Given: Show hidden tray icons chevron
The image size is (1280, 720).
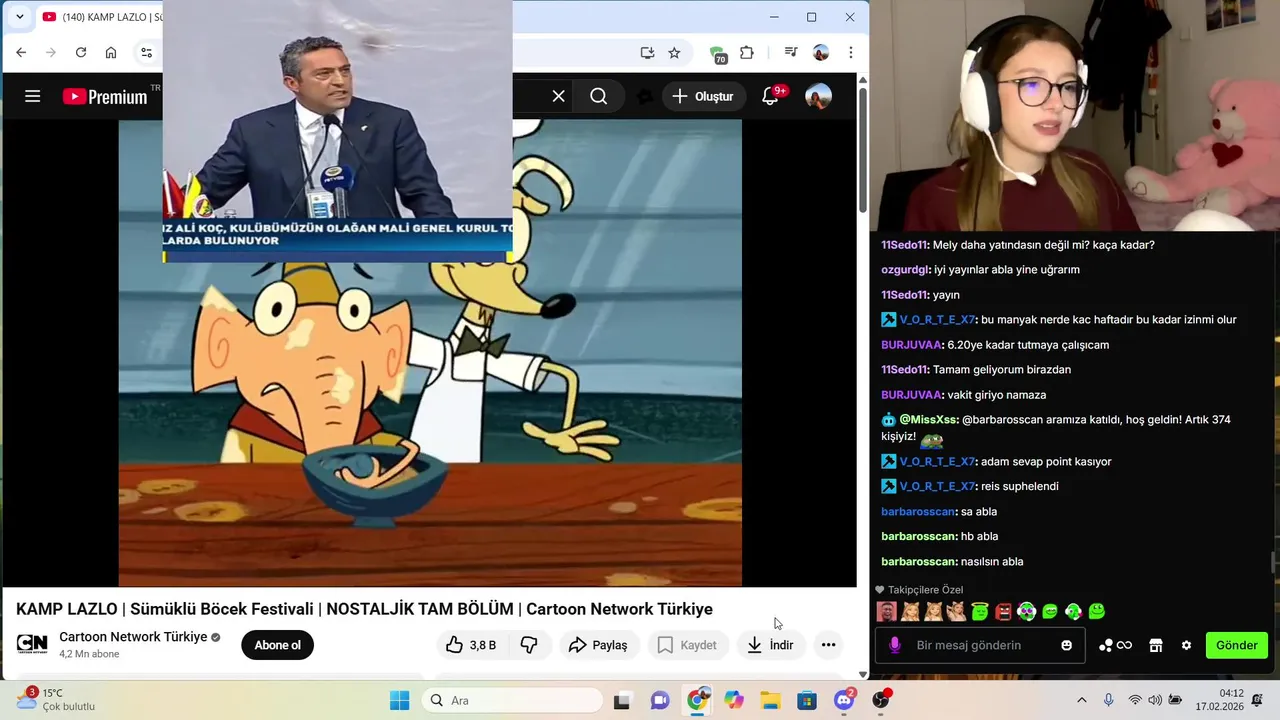Looking at the screenshot, I should pyautogui.click(x=1081, y=700).
